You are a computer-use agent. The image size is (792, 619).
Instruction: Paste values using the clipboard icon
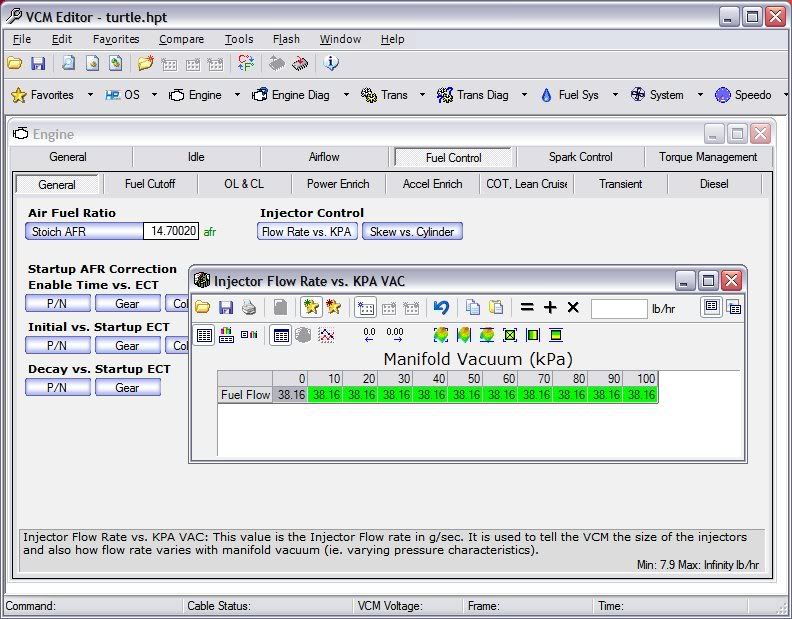[x=496, y=307]
